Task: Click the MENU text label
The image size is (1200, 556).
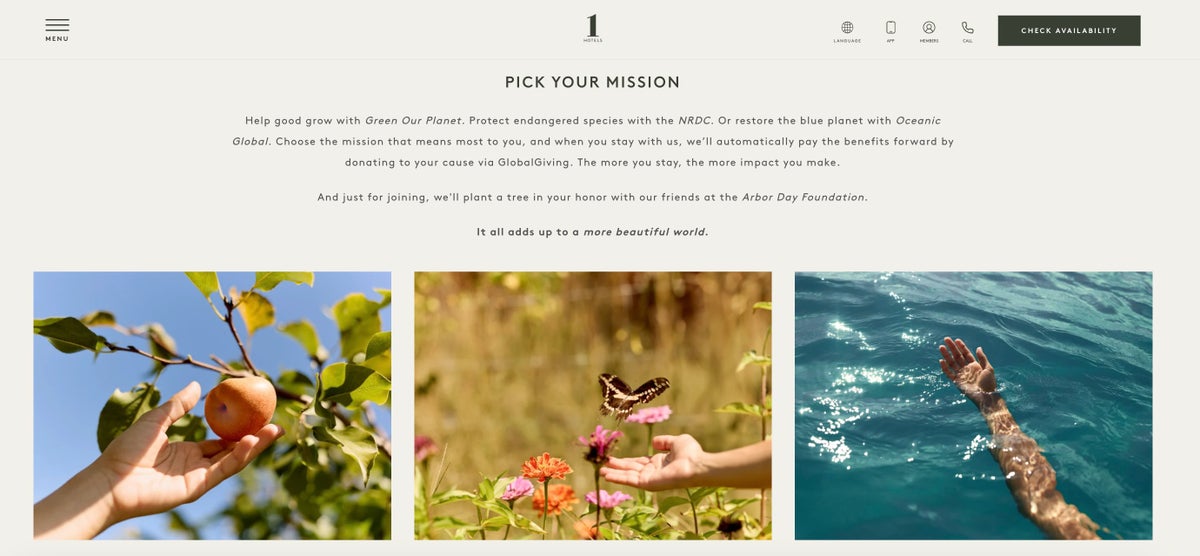Action: click(x=57, y=39)
